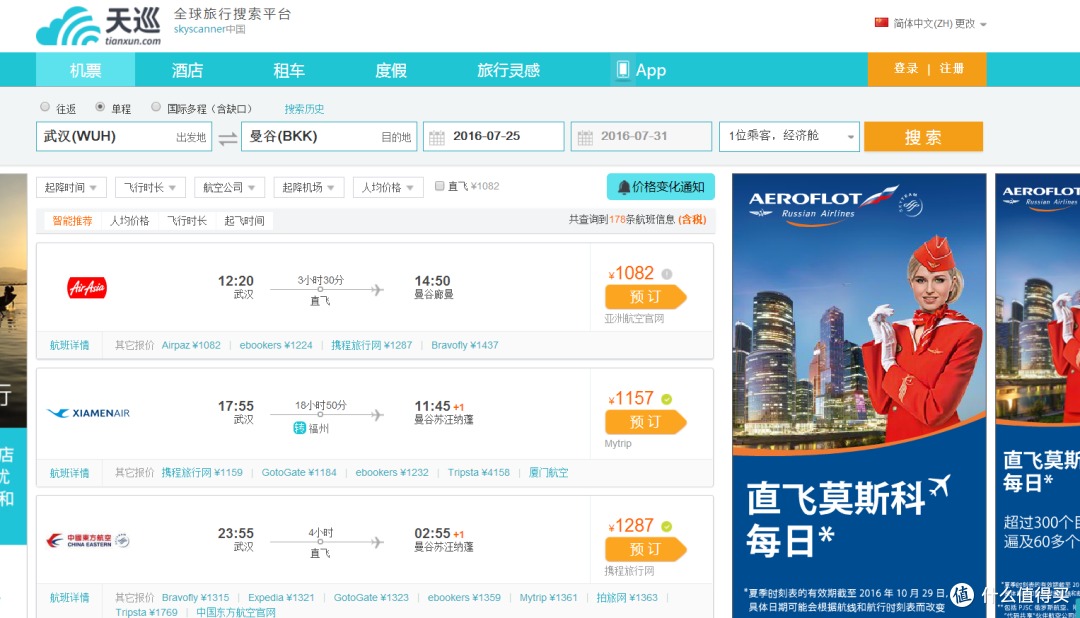Viewport: 1080px width, 618px height.
Task: Sort results by 起飞时间 tab
Action: [x=244, y=220]
